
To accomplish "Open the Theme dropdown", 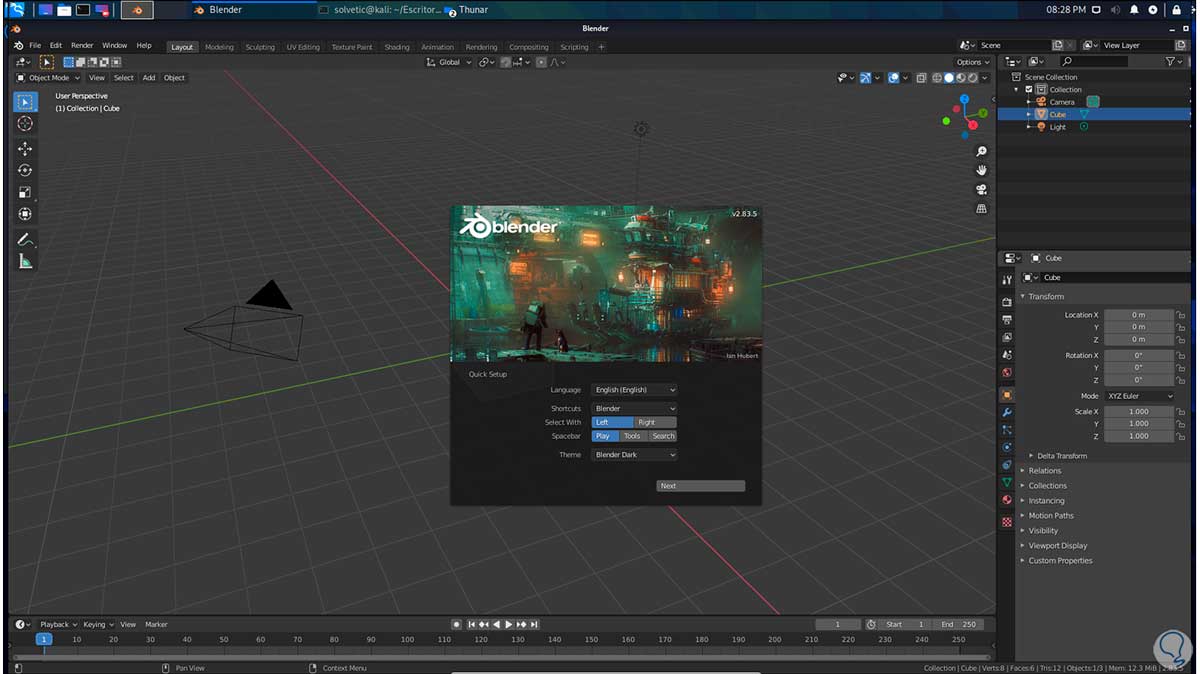I will [634, 455].
